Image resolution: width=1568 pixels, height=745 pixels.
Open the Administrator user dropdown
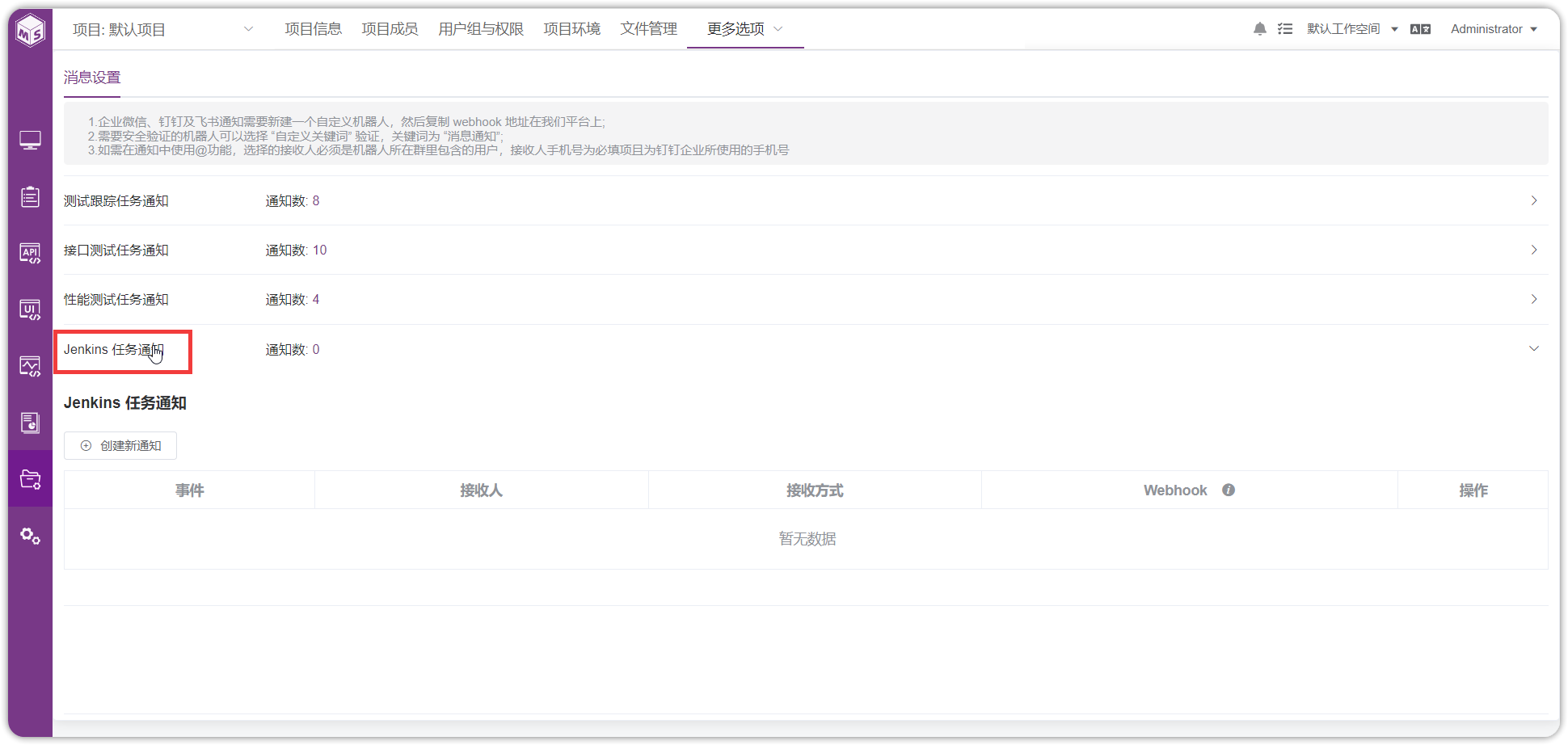pyautogui.click(x=1494, y=29)
